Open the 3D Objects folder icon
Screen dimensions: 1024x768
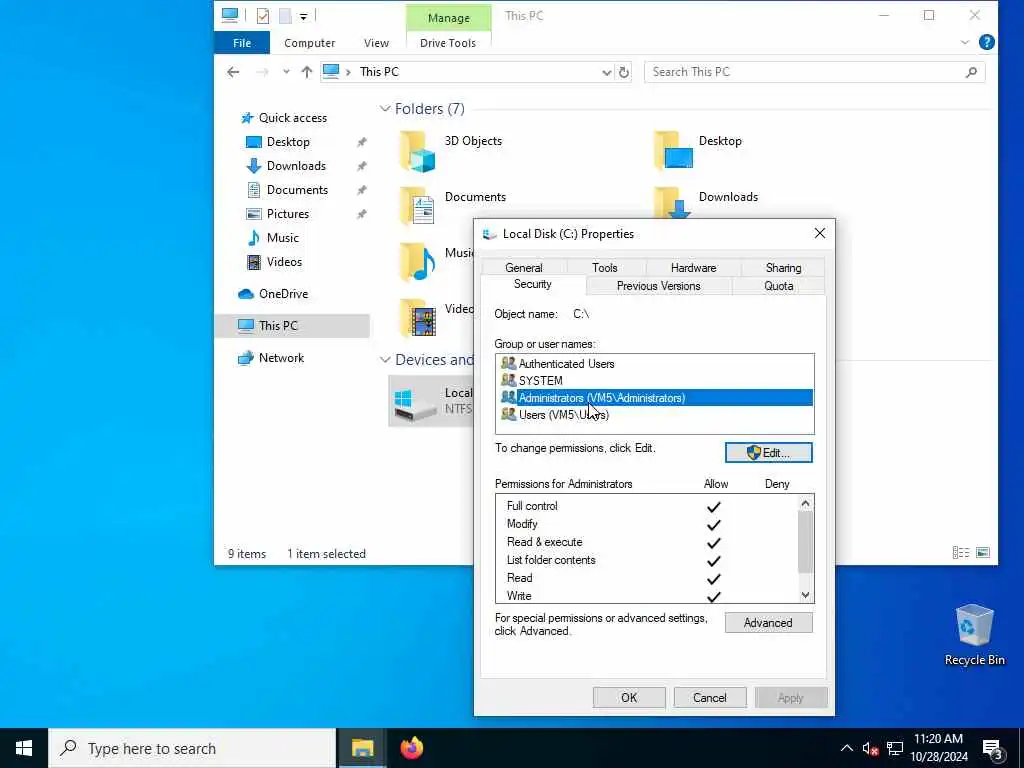pos(417,151)
